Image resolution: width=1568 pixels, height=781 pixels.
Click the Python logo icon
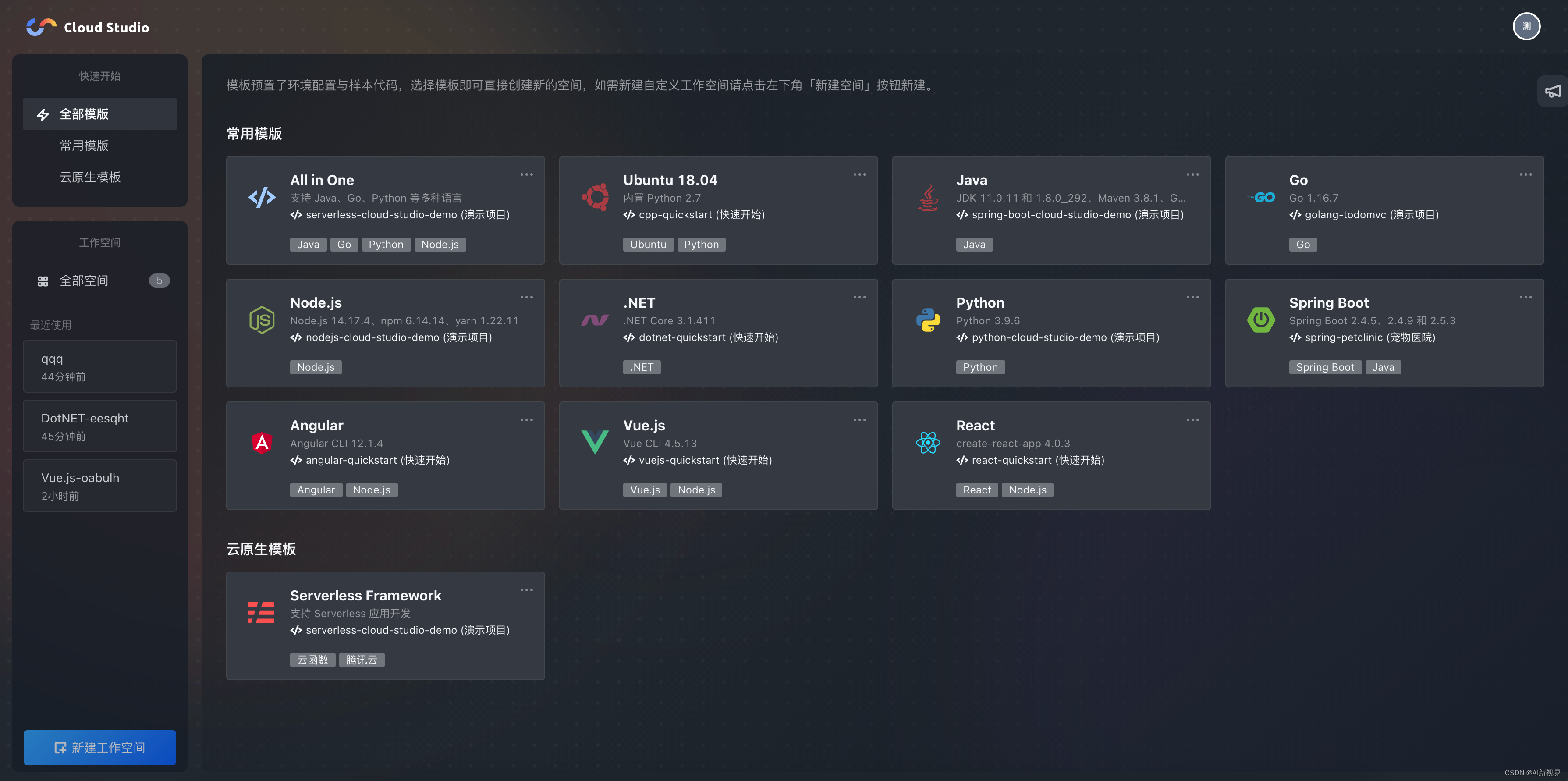928,320
